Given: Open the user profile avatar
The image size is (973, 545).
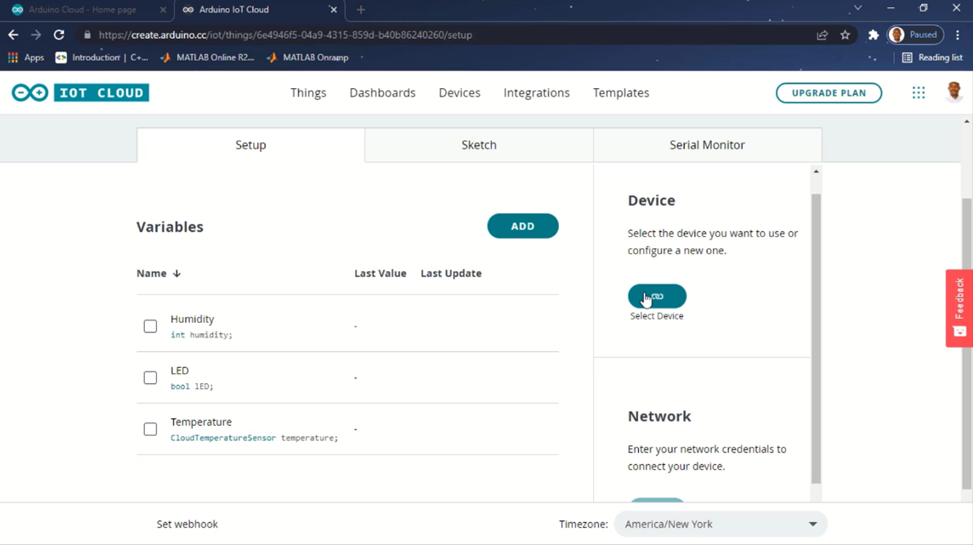Looking at the screenshot, I should tap(954, 92).
